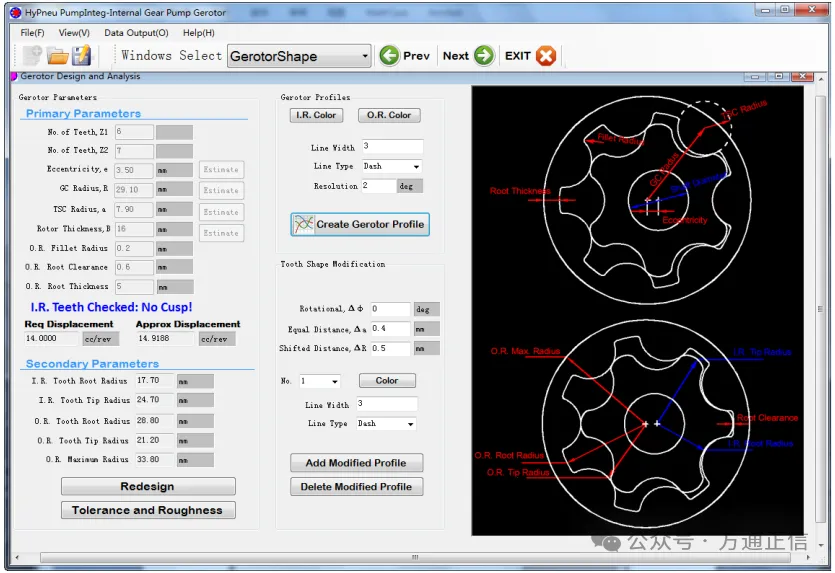This screenshot has width=835, height=573.
Task: Click the O.R. Fillet Radius field
Action: point(134,249)
